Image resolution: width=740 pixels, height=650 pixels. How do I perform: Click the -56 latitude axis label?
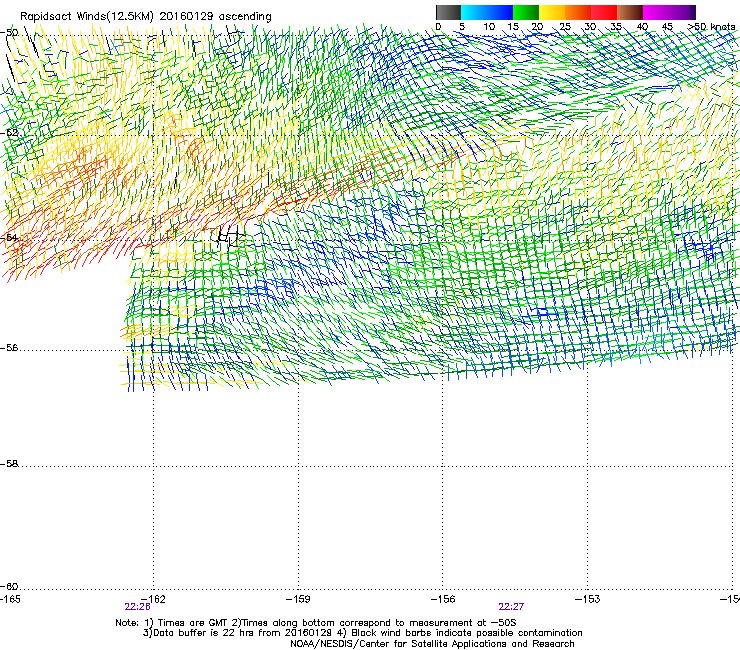pos(10,348)
